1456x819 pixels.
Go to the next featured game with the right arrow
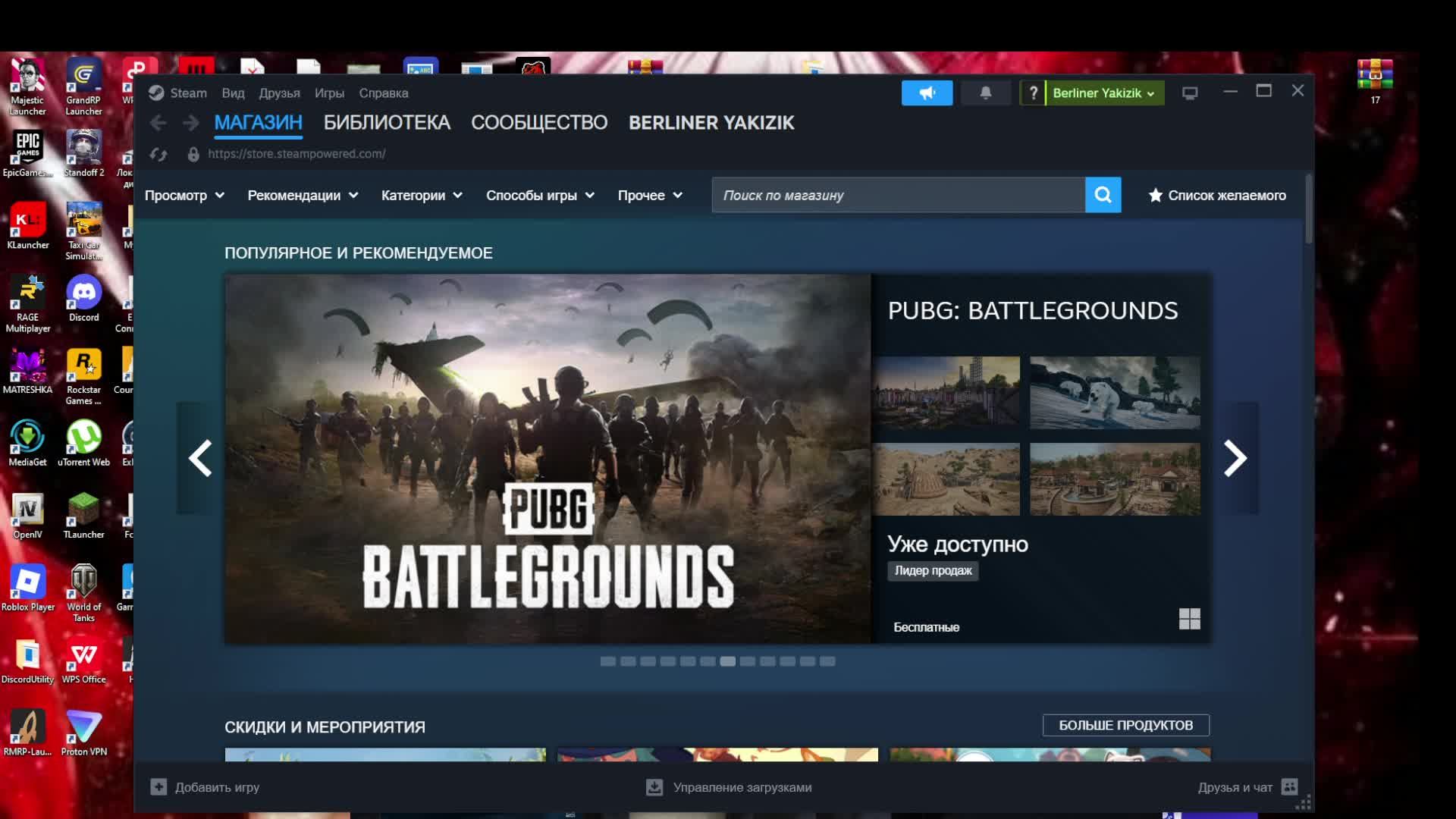[1235, 458]
